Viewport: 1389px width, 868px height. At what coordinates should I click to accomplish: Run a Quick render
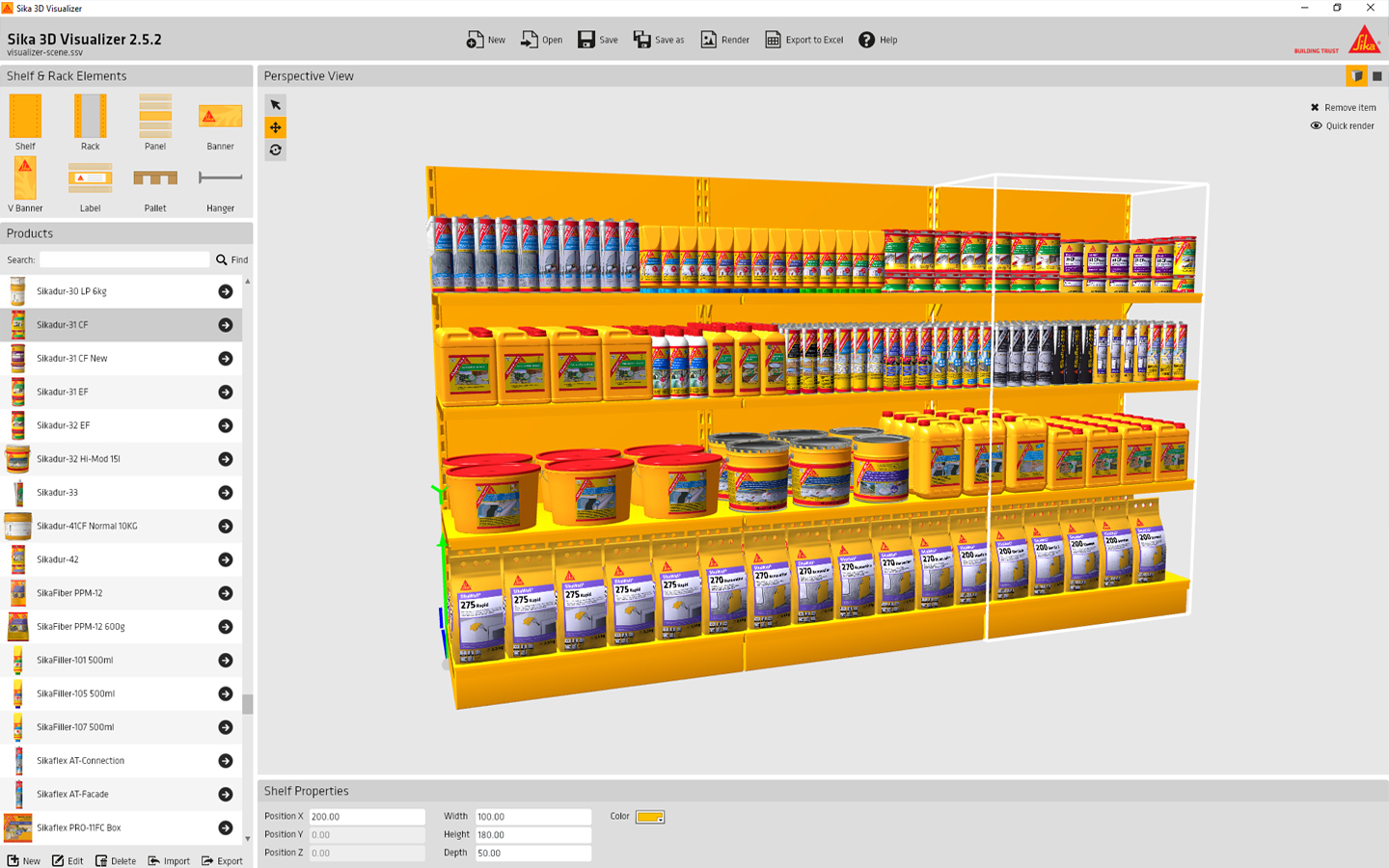(1343, 125)
